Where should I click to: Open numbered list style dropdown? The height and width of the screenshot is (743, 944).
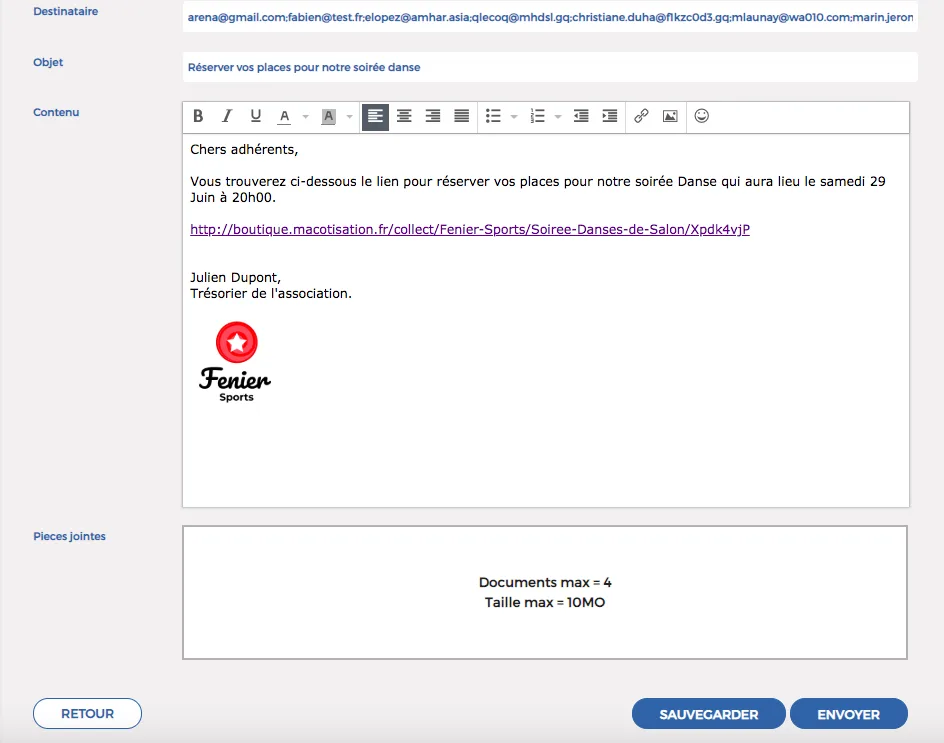(558, 116)
